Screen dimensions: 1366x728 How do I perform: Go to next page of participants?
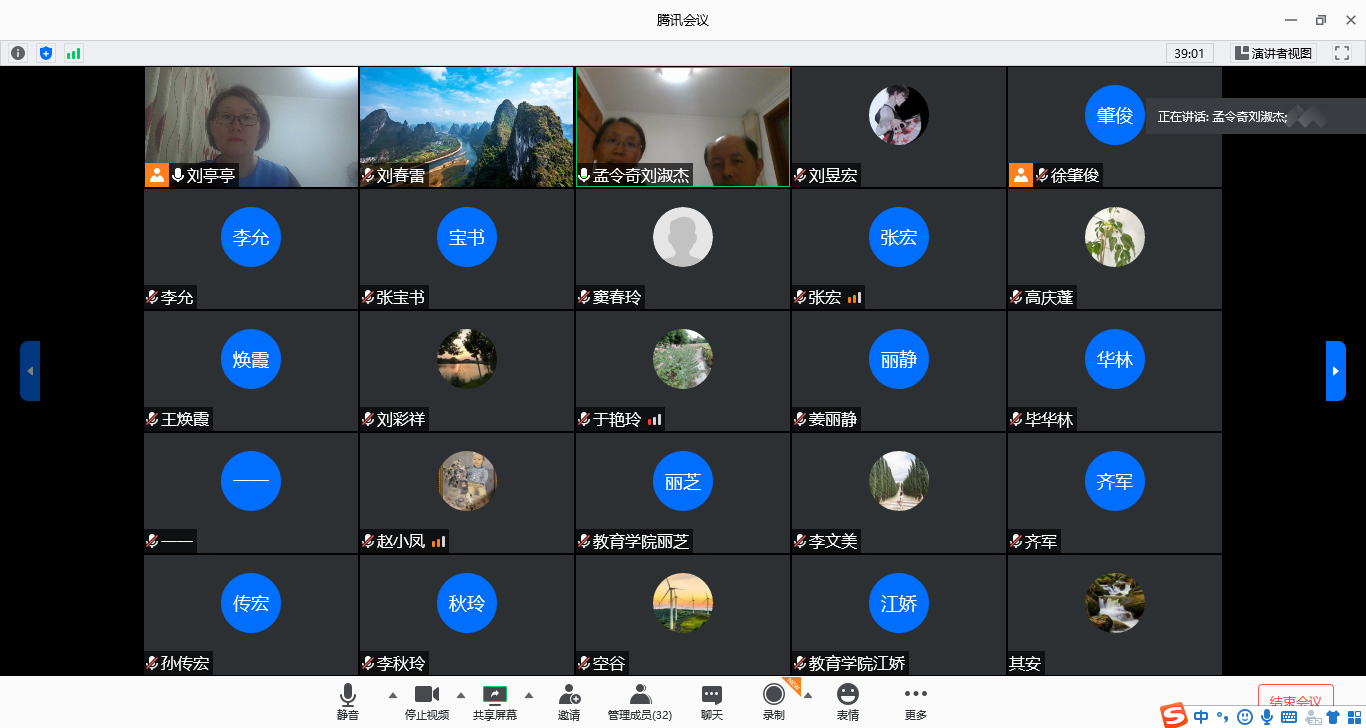coord(1336,371)
